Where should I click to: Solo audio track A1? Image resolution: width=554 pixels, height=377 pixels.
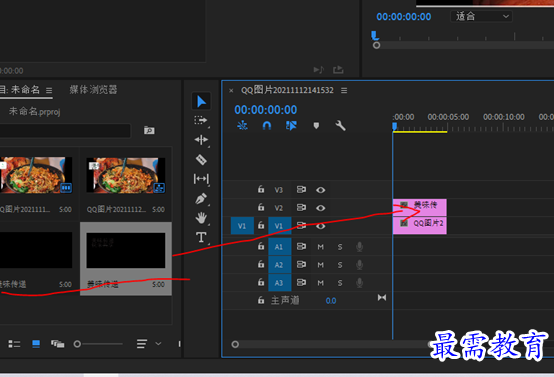[x=340, y=247]
